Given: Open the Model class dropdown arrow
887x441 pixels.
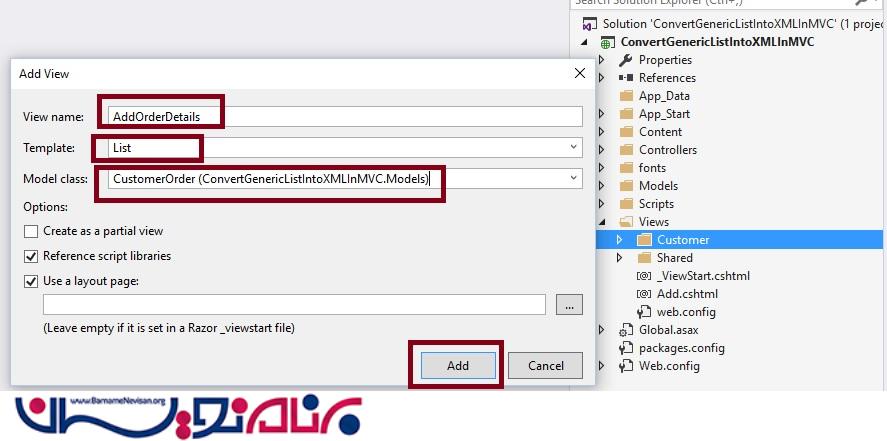Looking at the screenshot, I should tap(574, 178).
